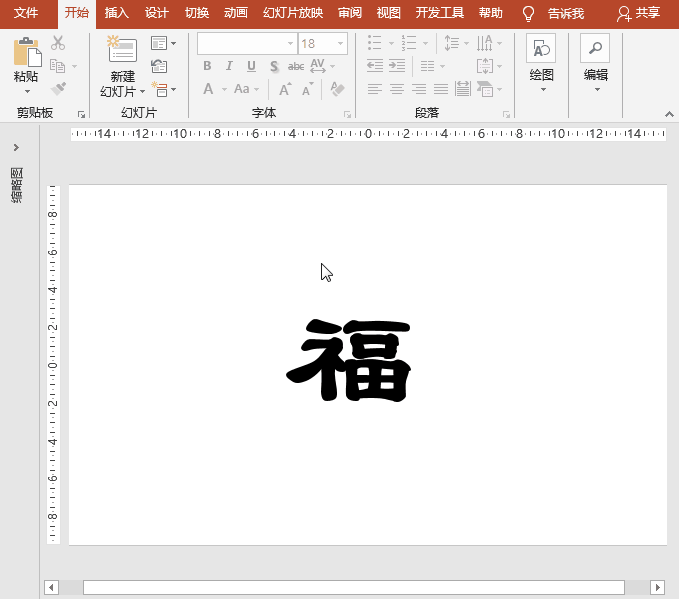Toggle Strikethrough abc formatting

(x=296, y=66)
